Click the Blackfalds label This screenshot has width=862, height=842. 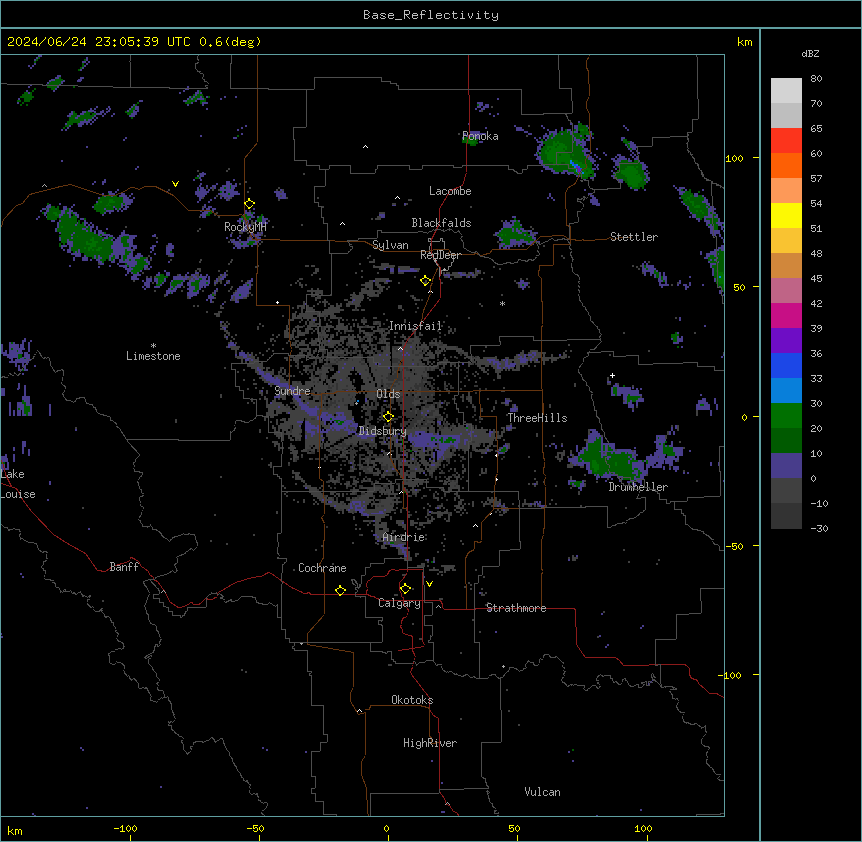[x=441, y=223]
